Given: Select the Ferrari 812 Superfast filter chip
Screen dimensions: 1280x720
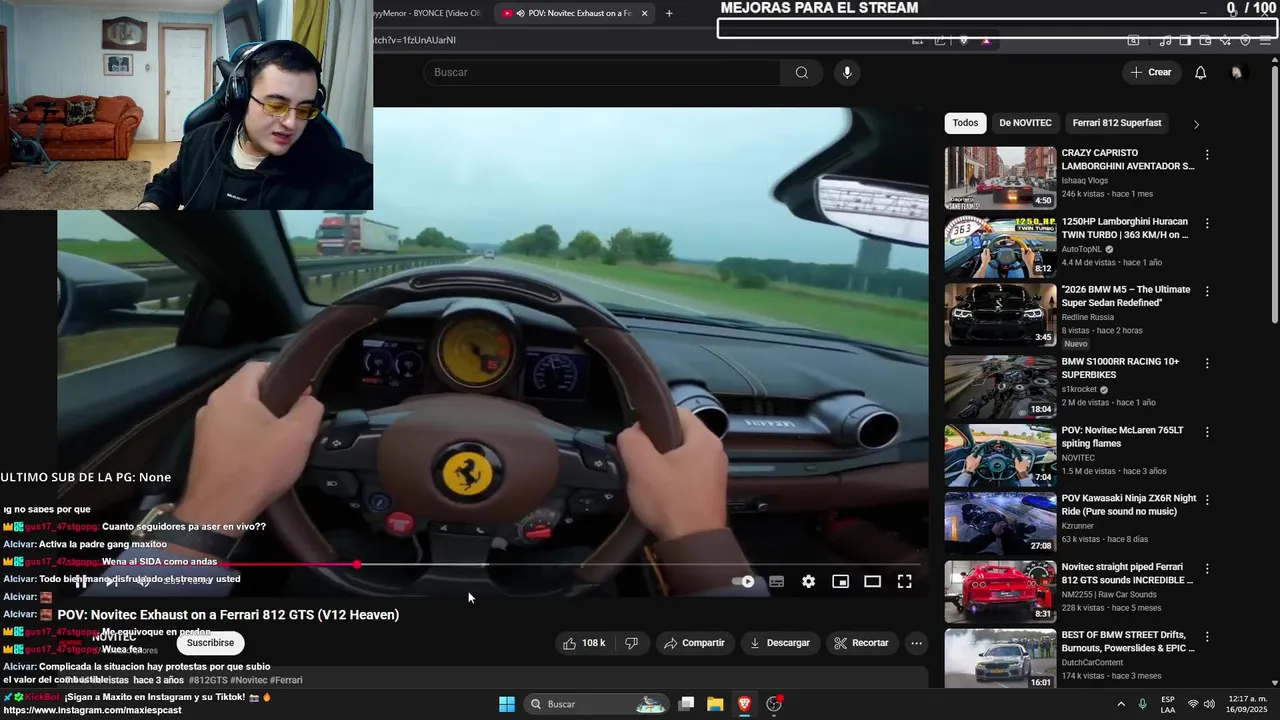Looking at the screenshot, I should 1117,123.
